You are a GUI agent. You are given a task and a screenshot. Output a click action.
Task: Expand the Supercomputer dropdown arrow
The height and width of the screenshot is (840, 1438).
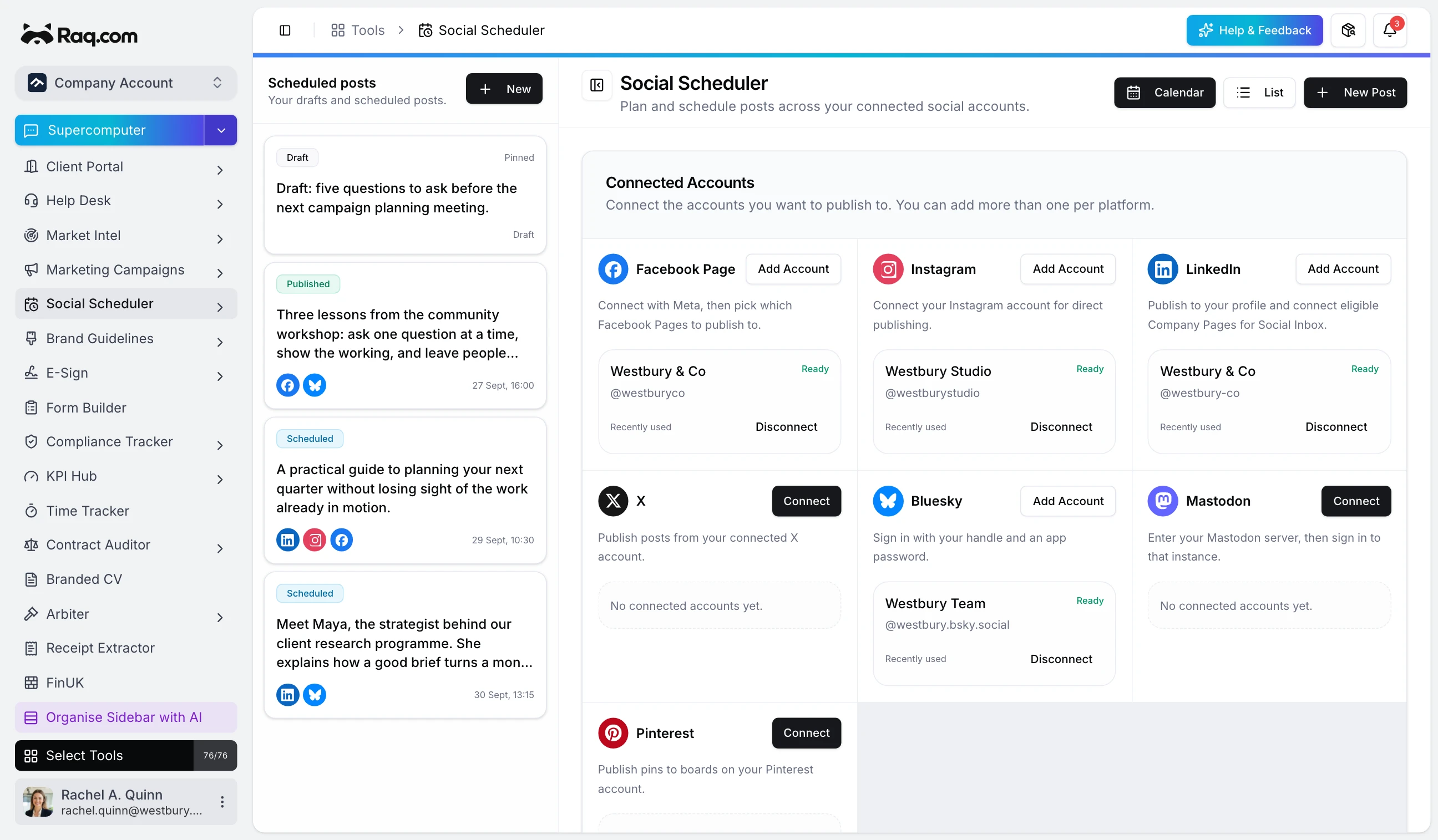coord(221,130)
